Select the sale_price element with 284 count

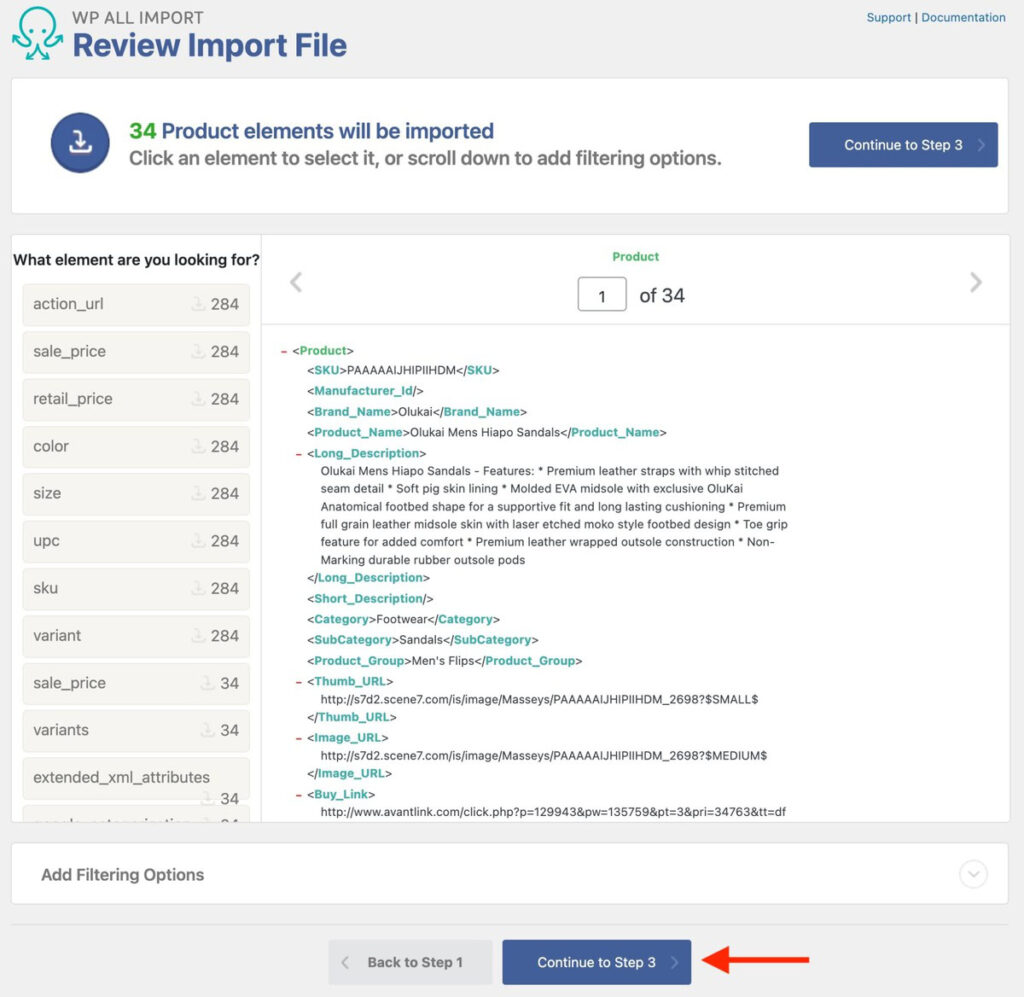click(136, 352)
